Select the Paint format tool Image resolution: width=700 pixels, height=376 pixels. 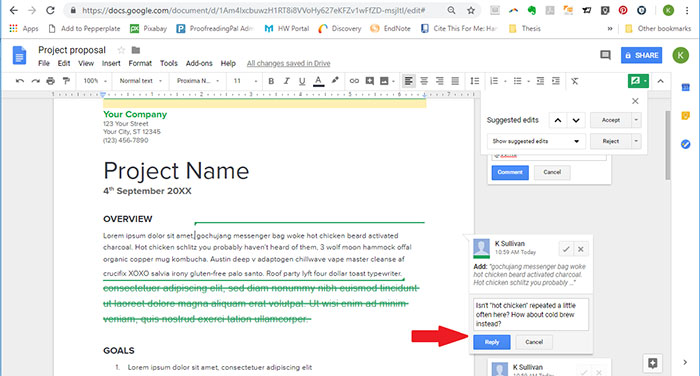click(x=66, y=81)
